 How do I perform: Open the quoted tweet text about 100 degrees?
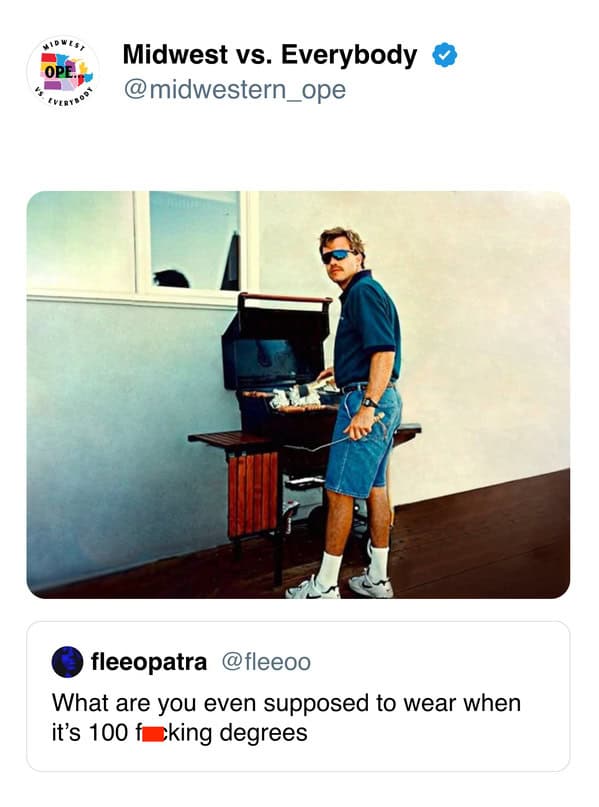coord(286,717)
